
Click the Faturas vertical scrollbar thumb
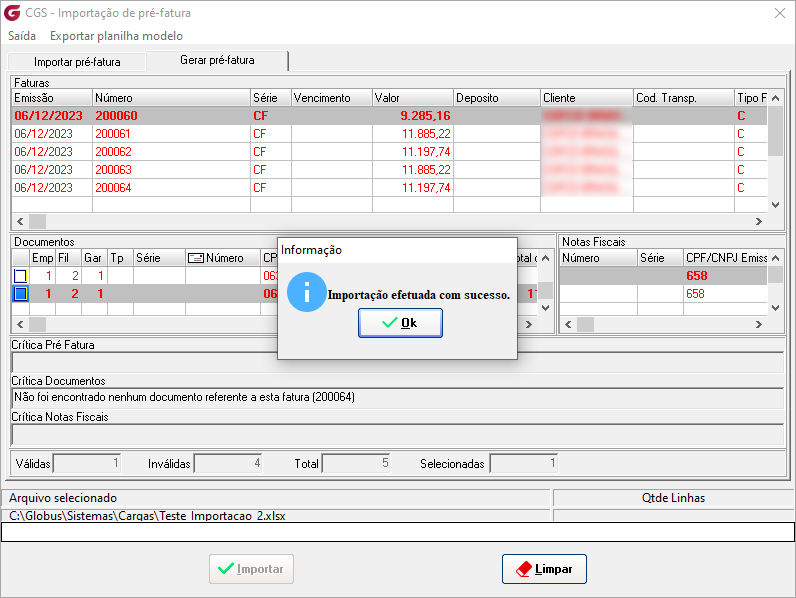[x=775, y=131]
